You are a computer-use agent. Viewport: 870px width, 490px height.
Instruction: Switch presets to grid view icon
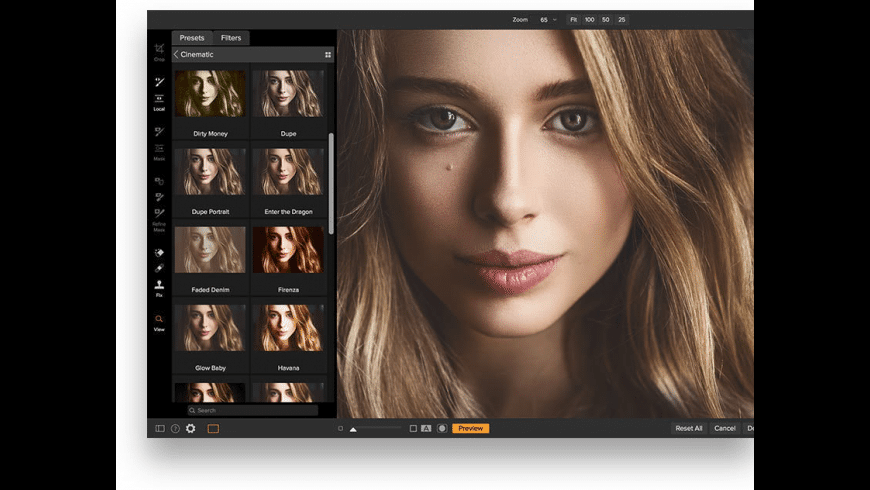(x=328, y=54)
